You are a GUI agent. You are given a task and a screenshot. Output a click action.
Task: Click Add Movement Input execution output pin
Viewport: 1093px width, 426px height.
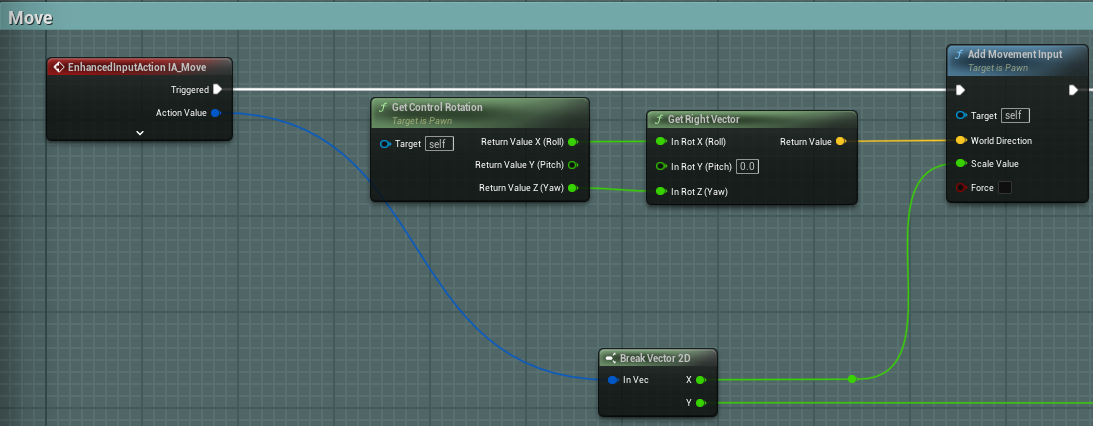tap(1073, 90)
